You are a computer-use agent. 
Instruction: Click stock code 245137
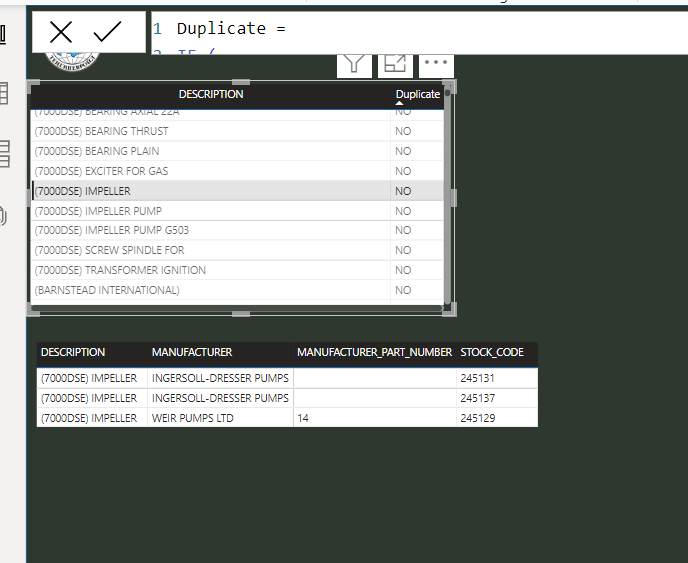(x=477, y=398)
